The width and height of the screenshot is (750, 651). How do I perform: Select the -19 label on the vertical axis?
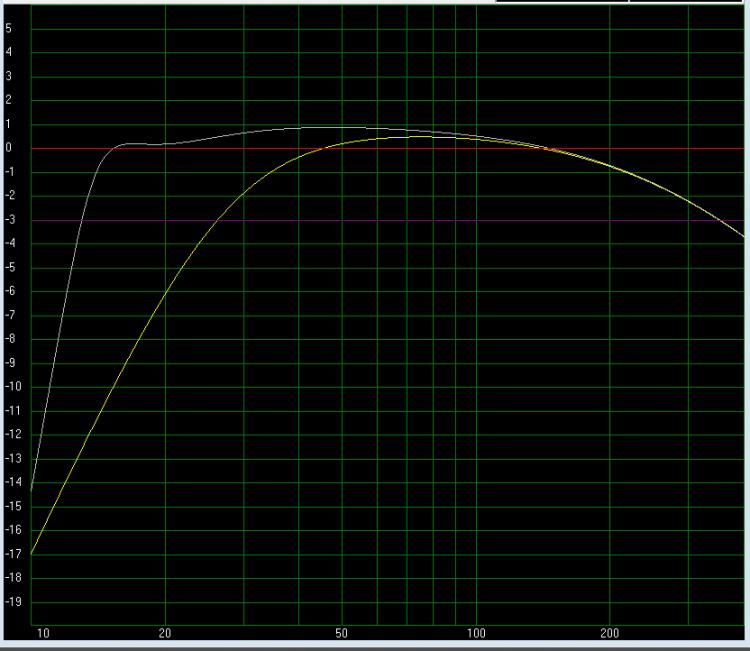[x=13, y=601]
